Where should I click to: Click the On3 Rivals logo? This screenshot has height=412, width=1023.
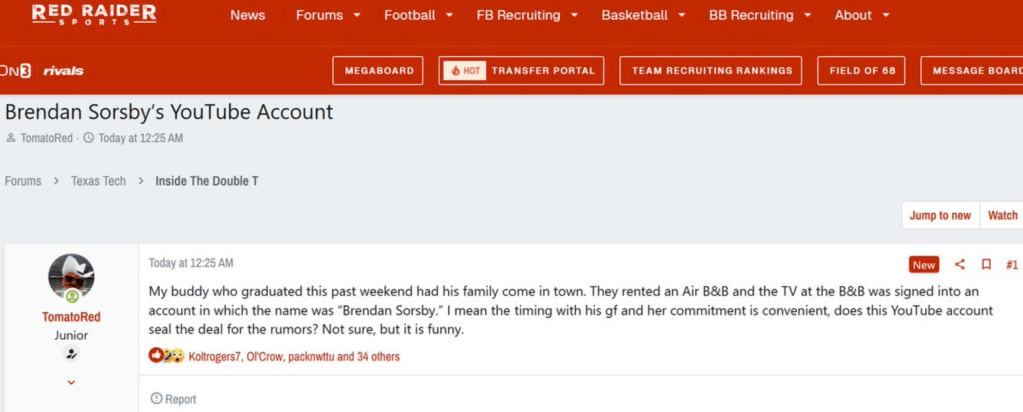pyautogui.click(x=42, y=71)
